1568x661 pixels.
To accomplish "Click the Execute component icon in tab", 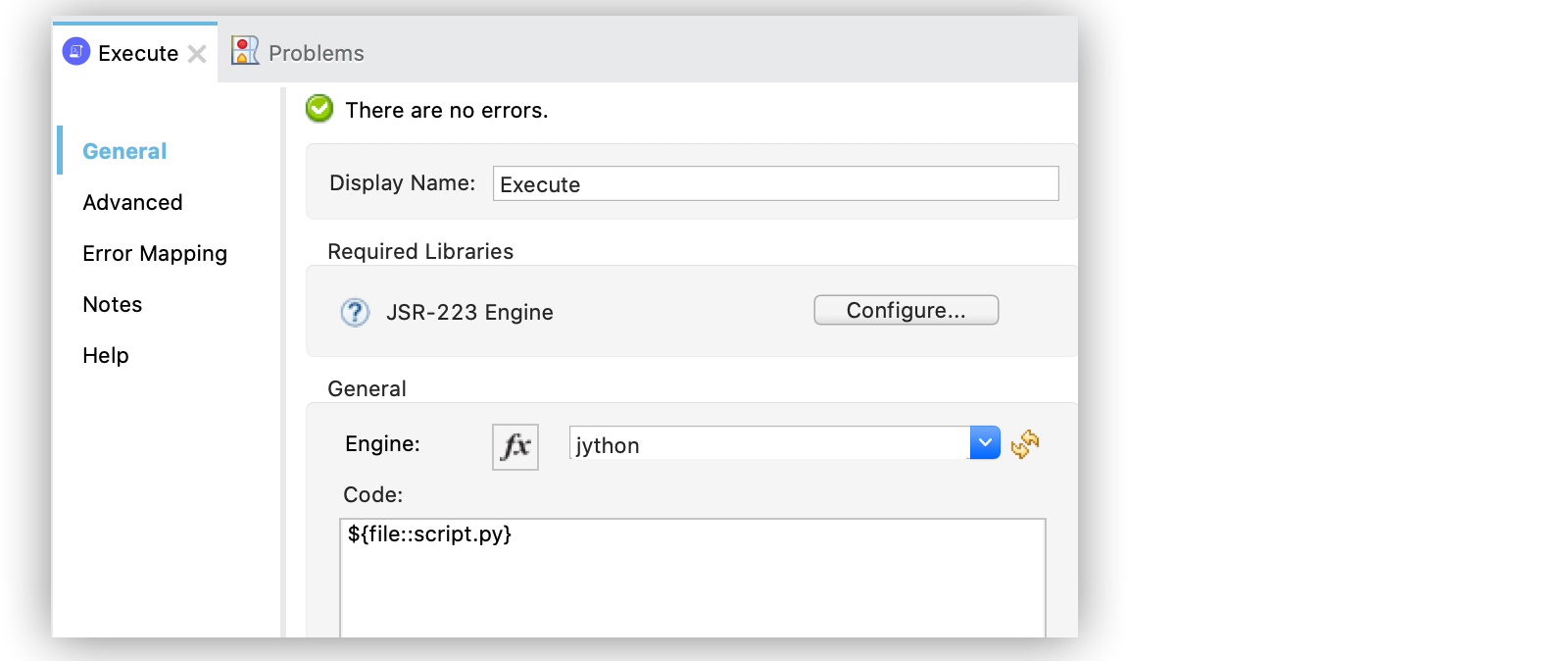I will point(75,52).
